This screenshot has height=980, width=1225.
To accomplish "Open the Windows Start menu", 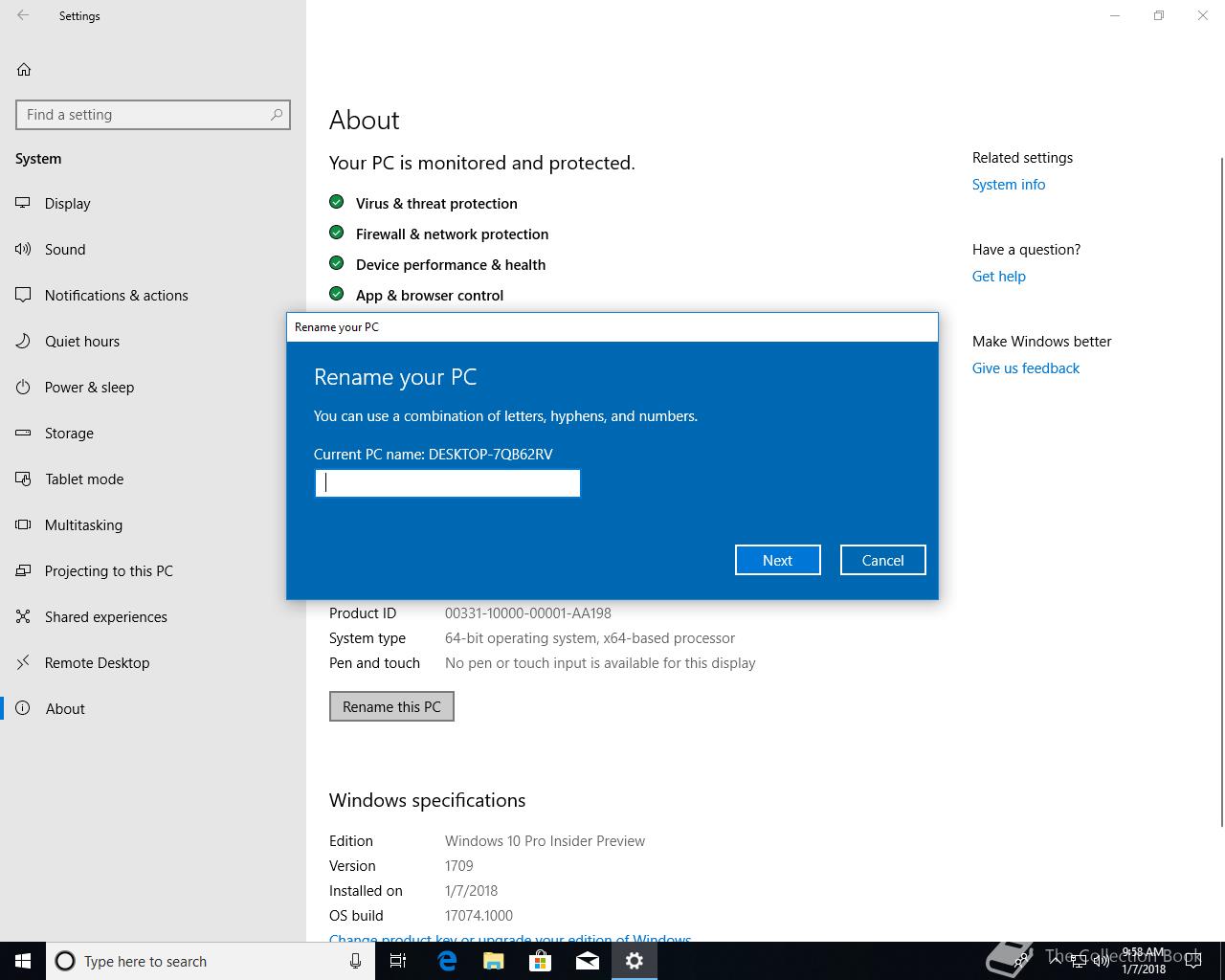I will point(23,961).
